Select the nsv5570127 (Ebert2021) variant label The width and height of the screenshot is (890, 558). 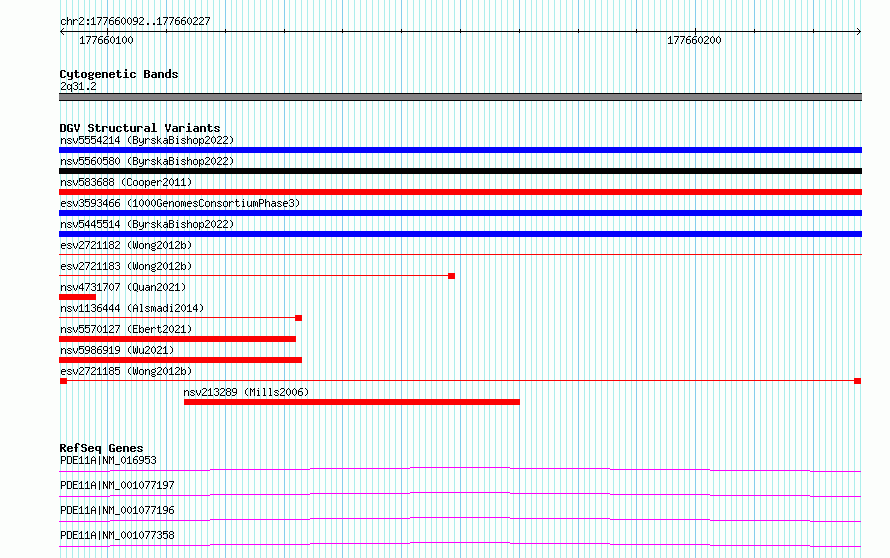coord(126,329)
